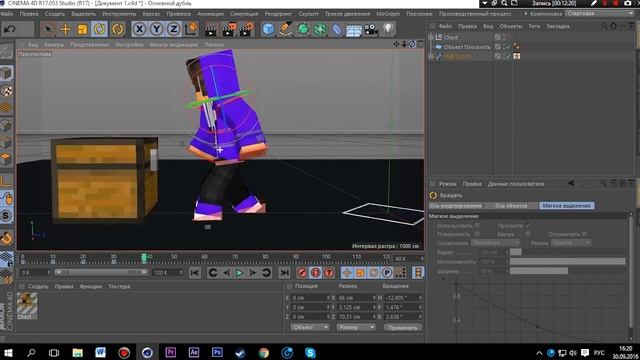
Task: Click Render to Picture Viewer icon
Action: click(229, 29)
